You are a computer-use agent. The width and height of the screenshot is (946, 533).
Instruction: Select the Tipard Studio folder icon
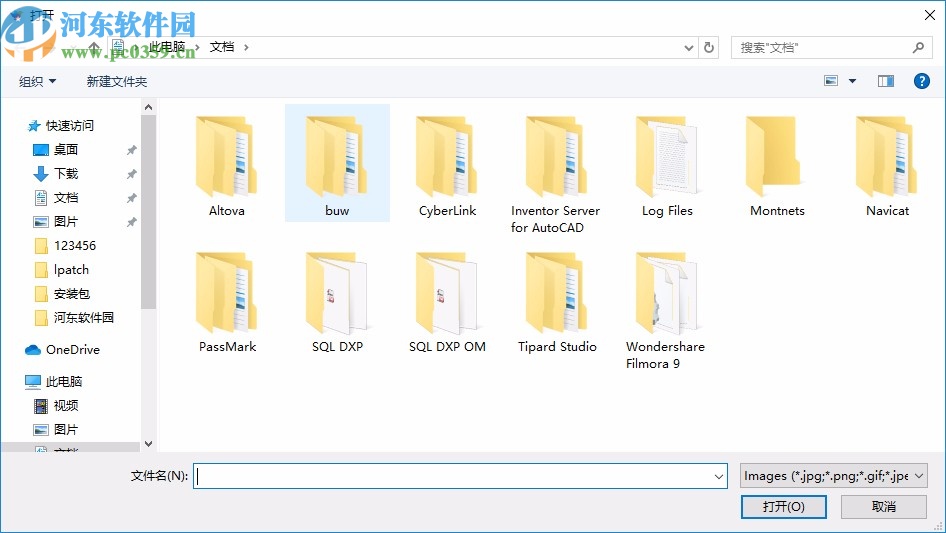557,293
